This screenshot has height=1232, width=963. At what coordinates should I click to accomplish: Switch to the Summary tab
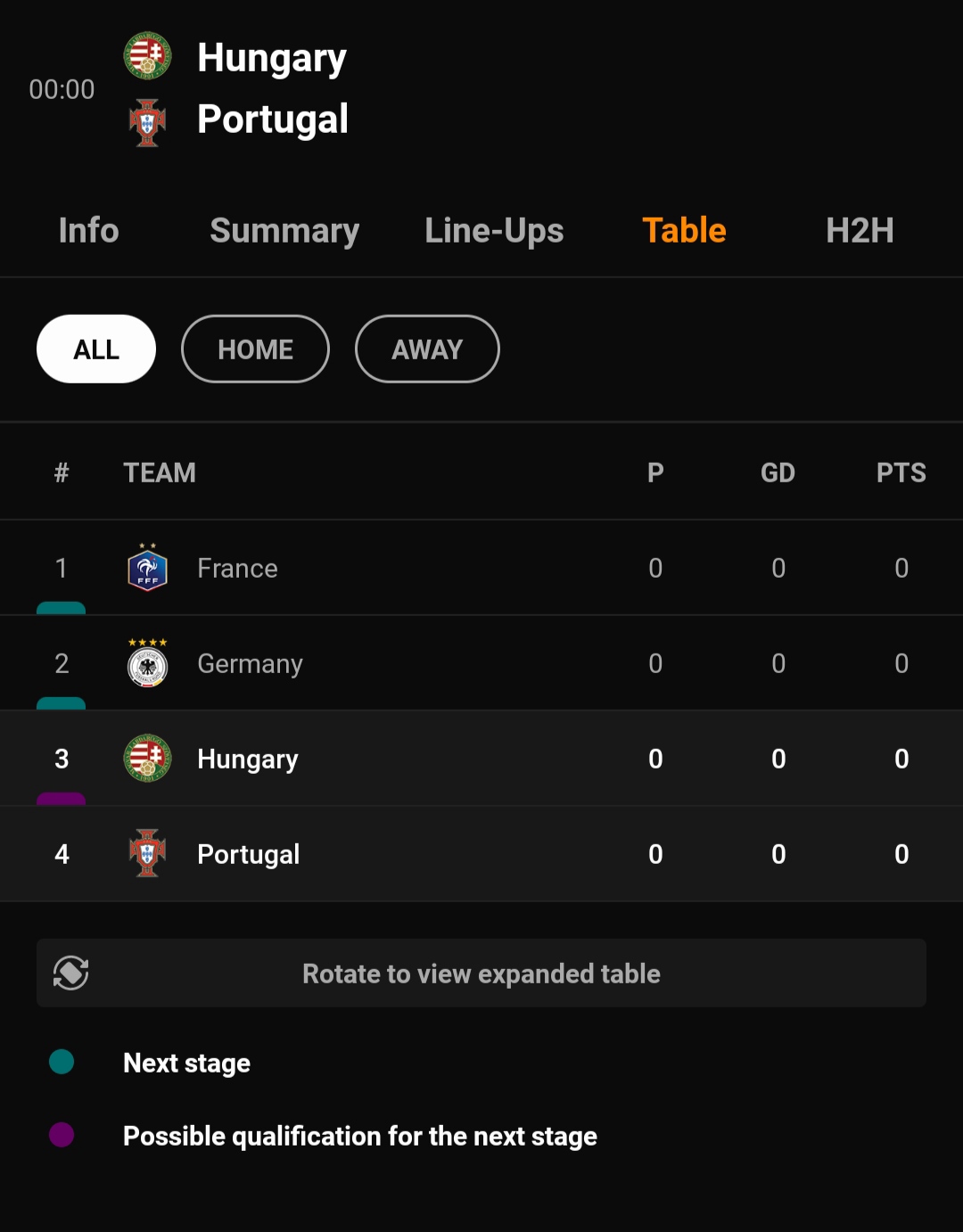click(284, 231)
